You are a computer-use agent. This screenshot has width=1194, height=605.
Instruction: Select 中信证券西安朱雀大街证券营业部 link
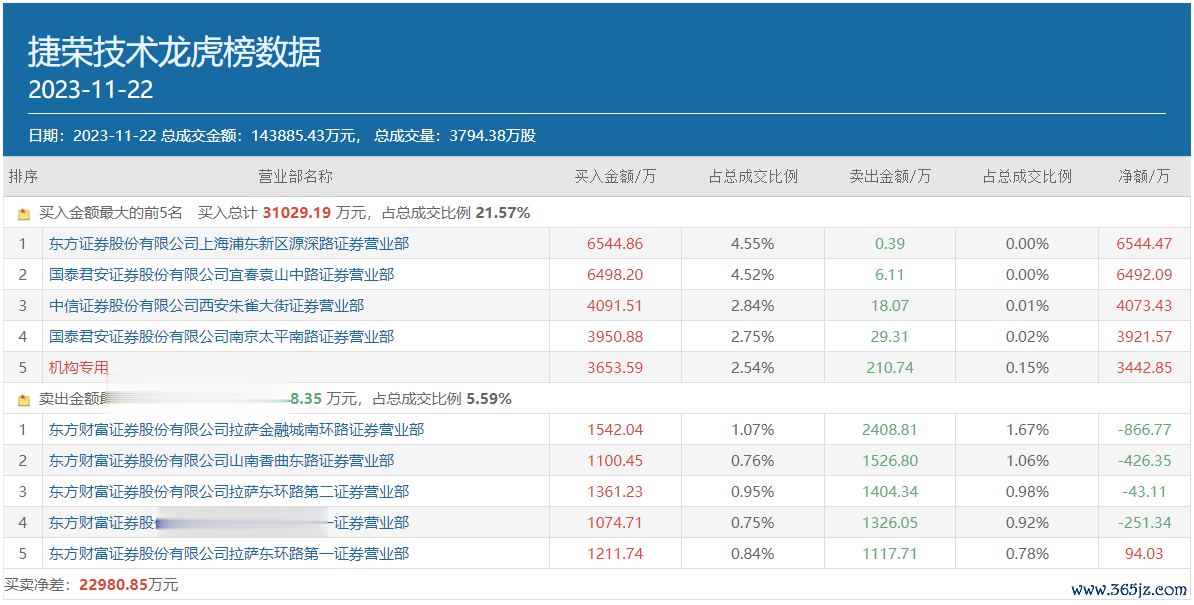tap(206, 306)
